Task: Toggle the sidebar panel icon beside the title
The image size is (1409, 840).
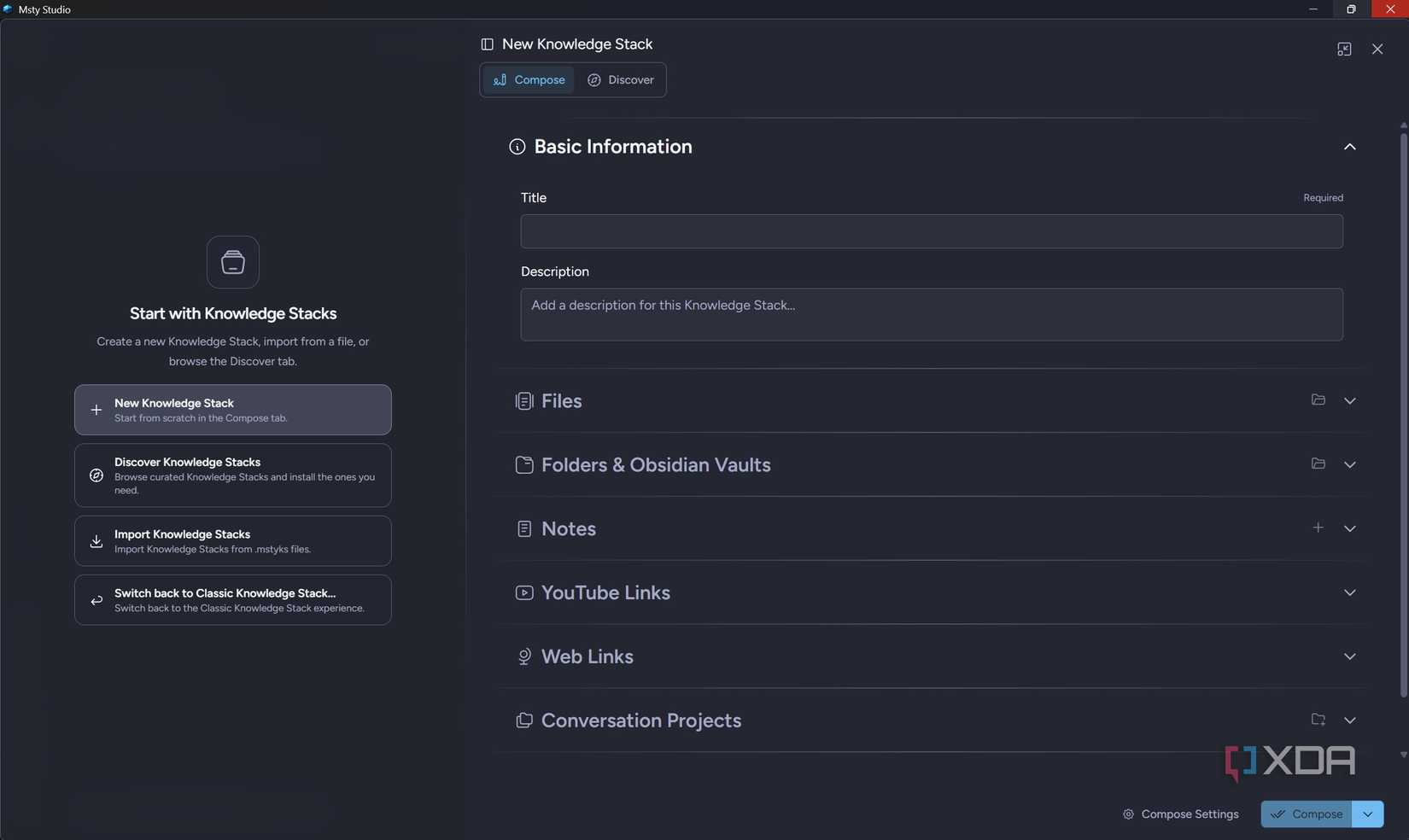Action: tap(487, 44)
